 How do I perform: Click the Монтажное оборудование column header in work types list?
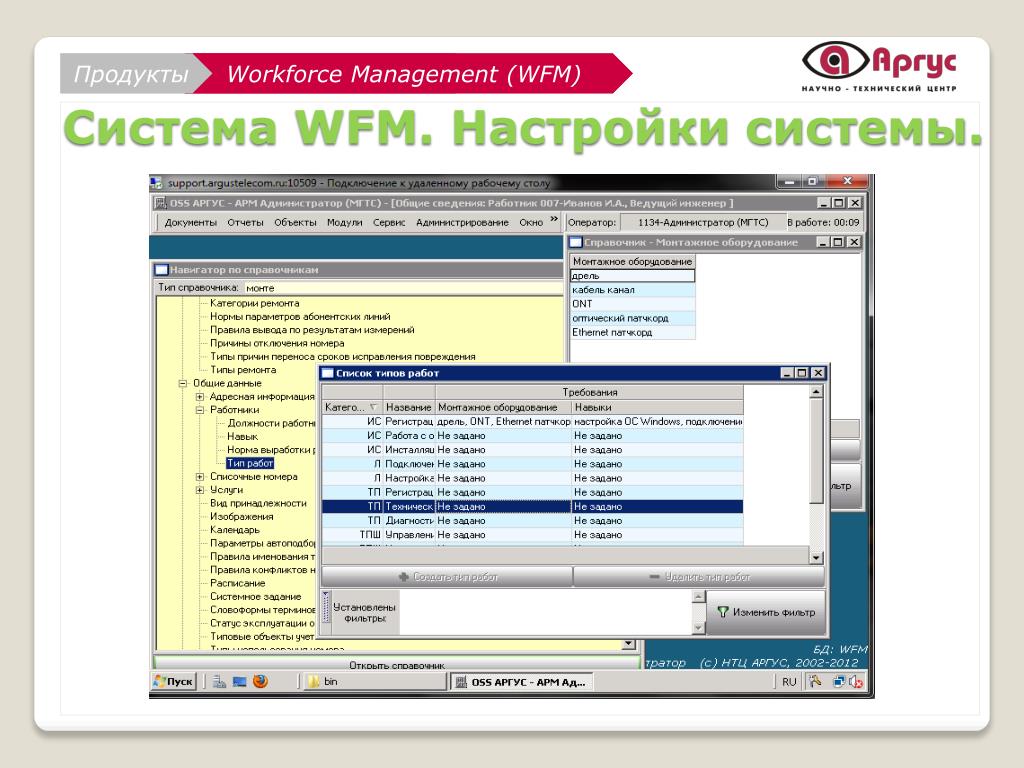(x=502, y=408)
